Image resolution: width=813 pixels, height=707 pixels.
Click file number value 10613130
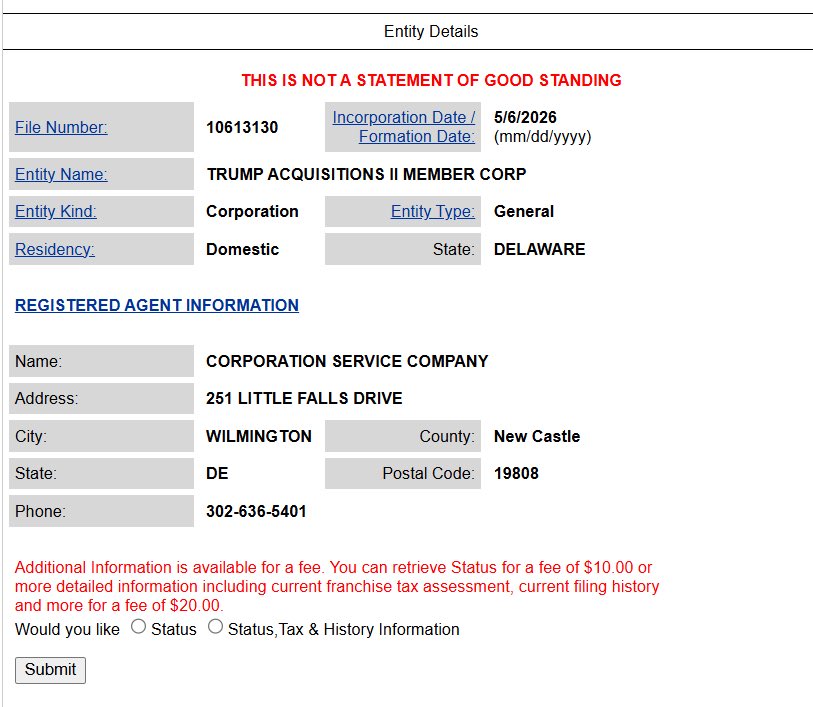tap(242, 127)
